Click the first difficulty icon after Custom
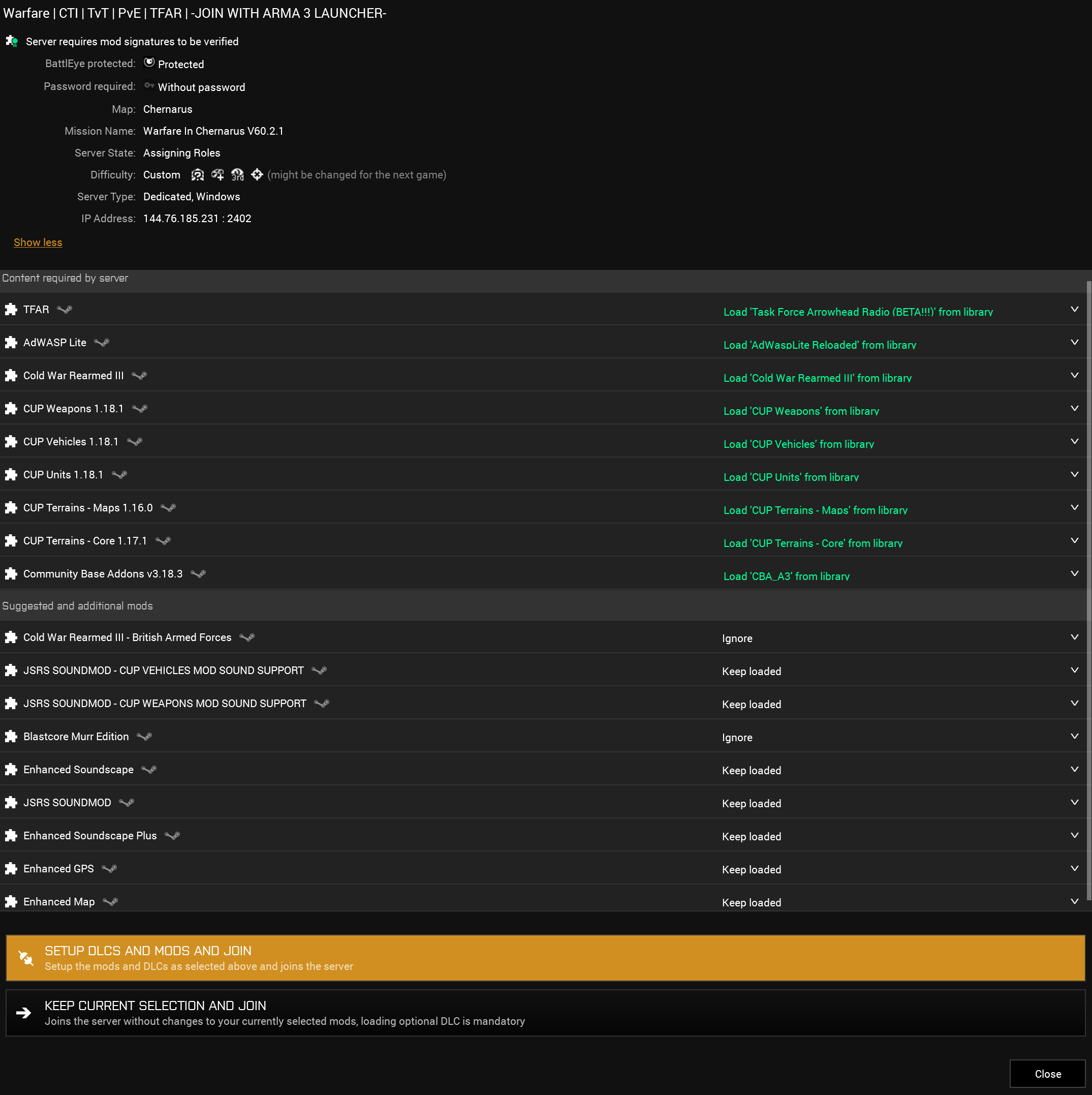 (x=197, y=174)
